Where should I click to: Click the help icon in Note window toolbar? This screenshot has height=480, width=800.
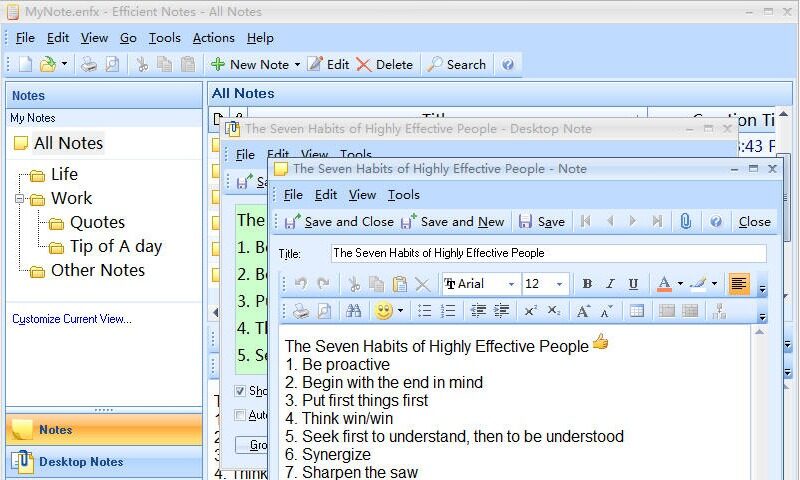tap(716, 221)
